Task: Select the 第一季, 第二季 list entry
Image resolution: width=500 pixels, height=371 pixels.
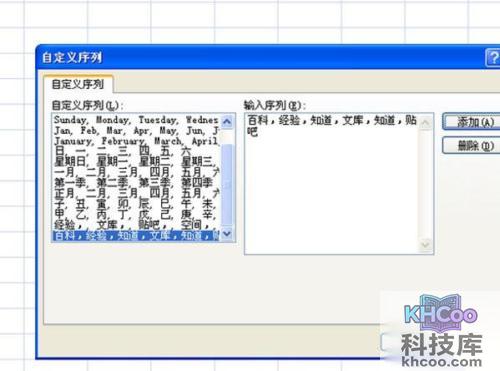Action: [x=137, y=183]
